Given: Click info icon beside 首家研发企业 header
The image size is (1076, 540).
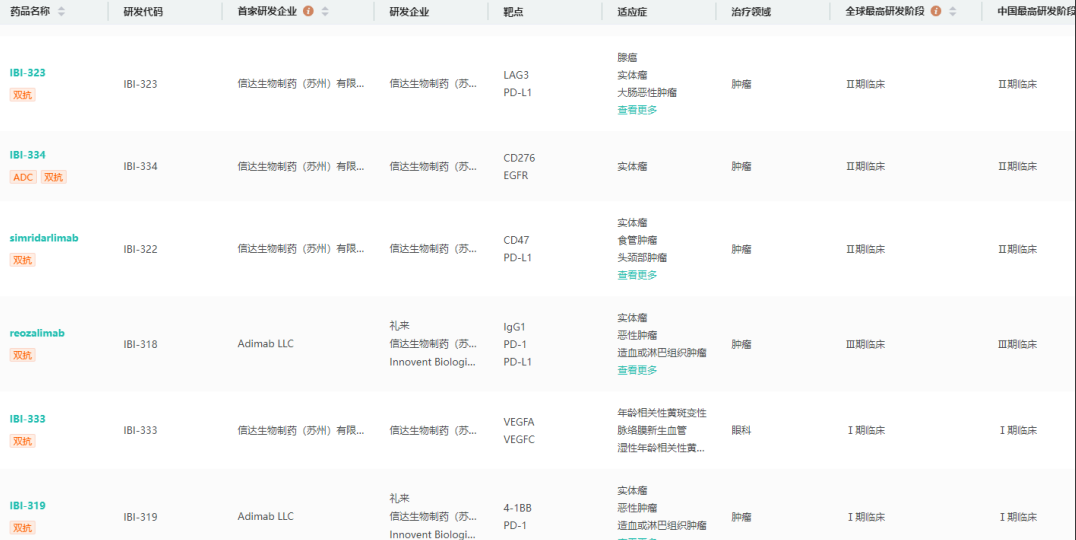Looking at the screenshot, I should click(308, 11).
